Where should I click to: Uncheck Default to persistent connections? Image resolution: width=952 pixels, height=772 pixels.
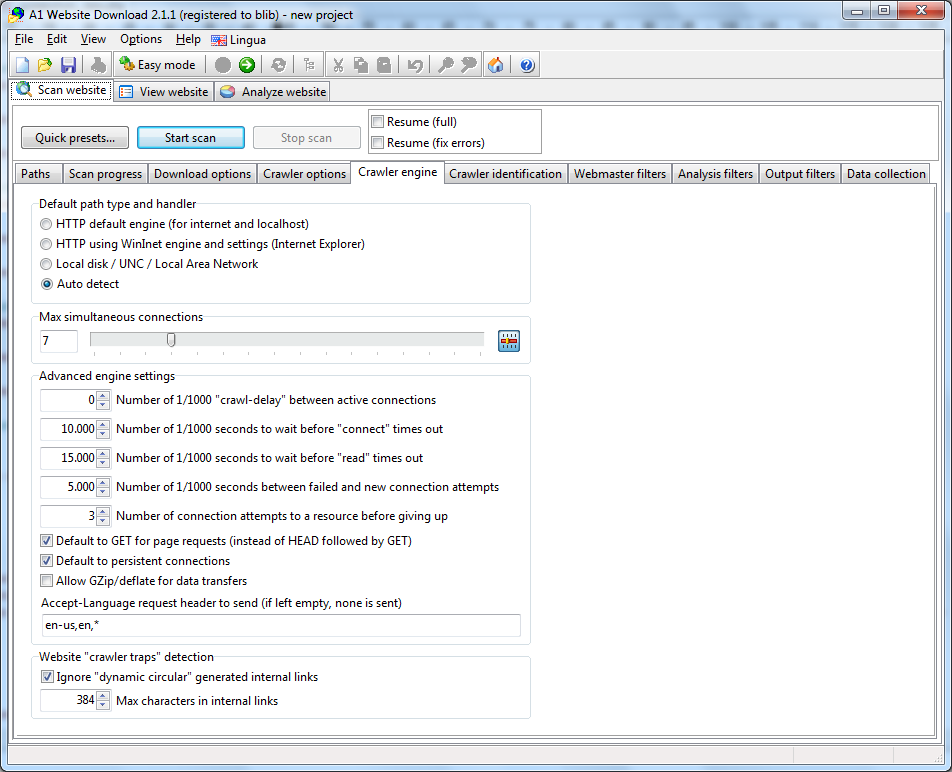pos(47,561)
